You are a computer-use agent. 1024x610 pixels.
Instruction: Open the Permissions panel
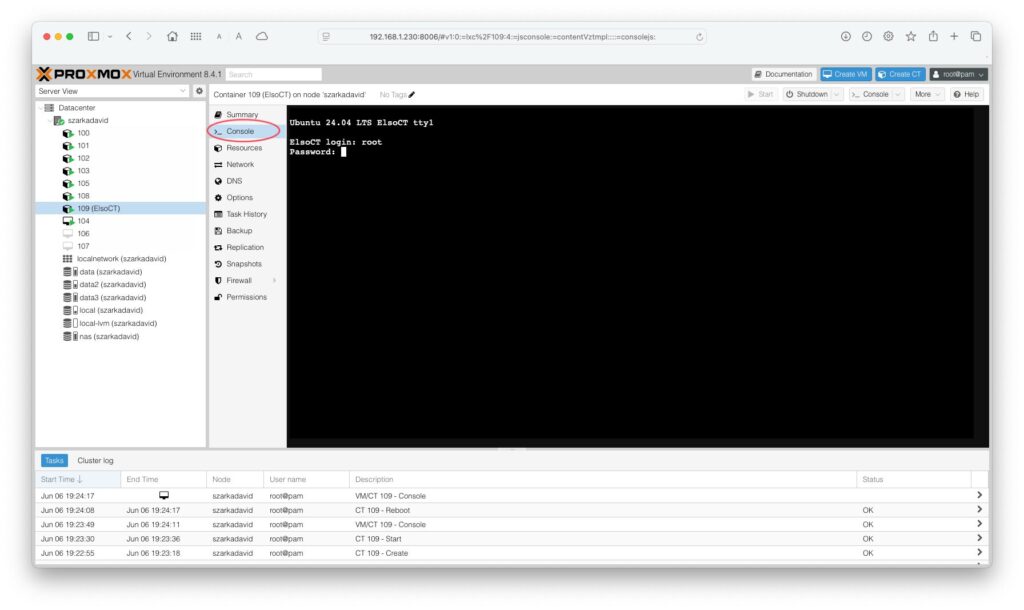(247, 297)
